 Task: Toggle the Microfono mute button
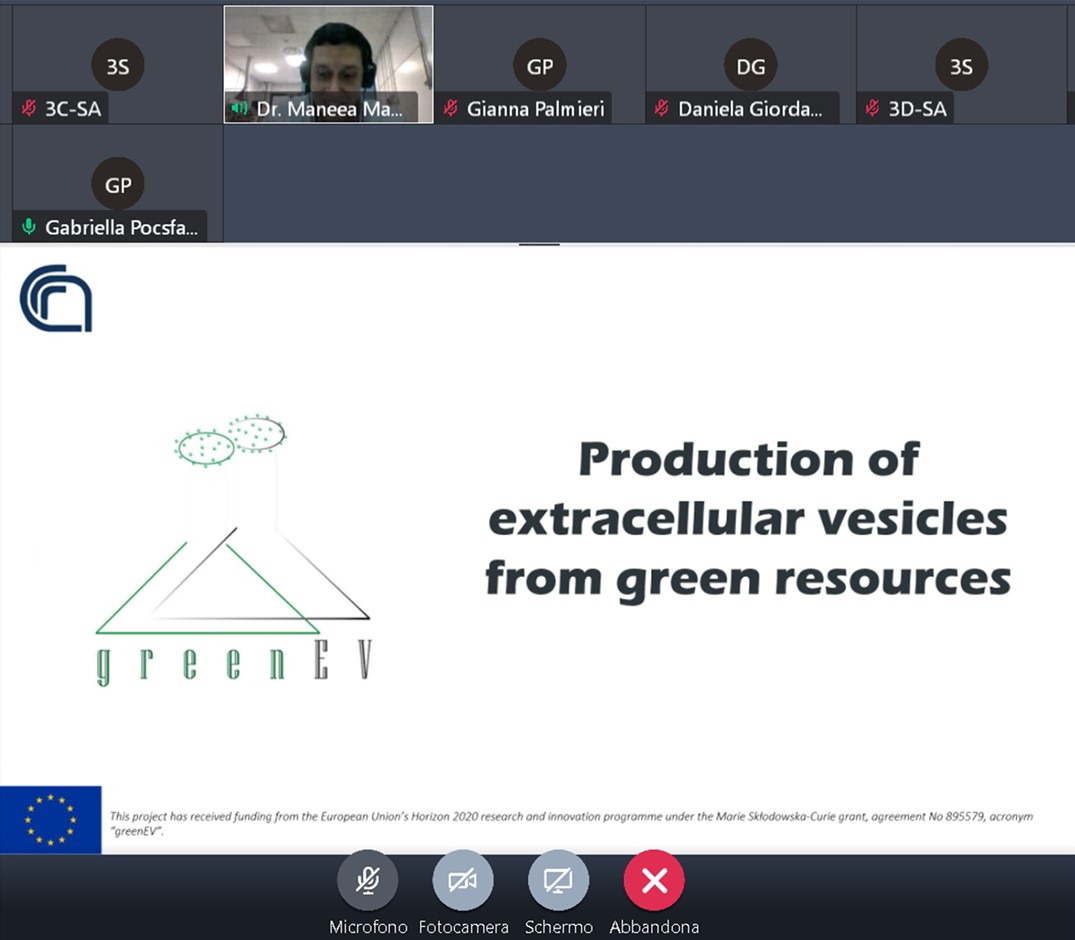tap(367, 880)
